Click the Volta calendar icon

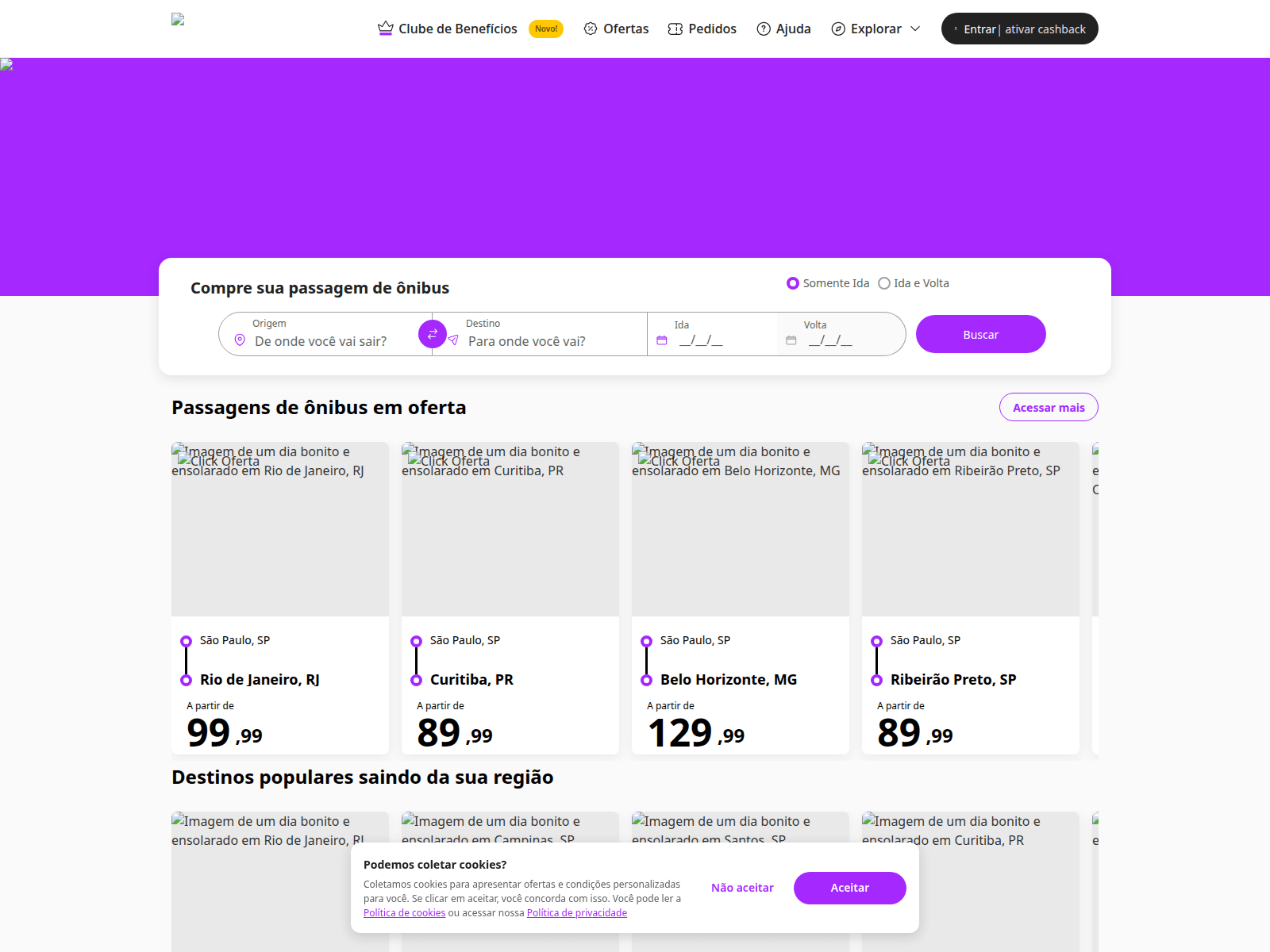pos(791,340)
